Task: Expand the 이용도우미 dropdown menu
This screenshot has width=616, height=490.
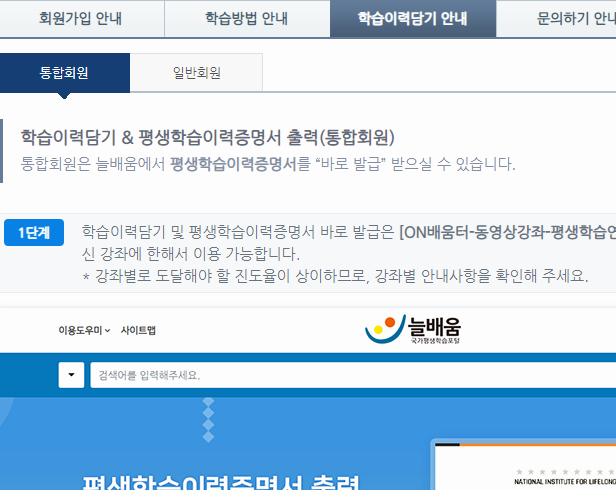Action: tap(84, 330)
